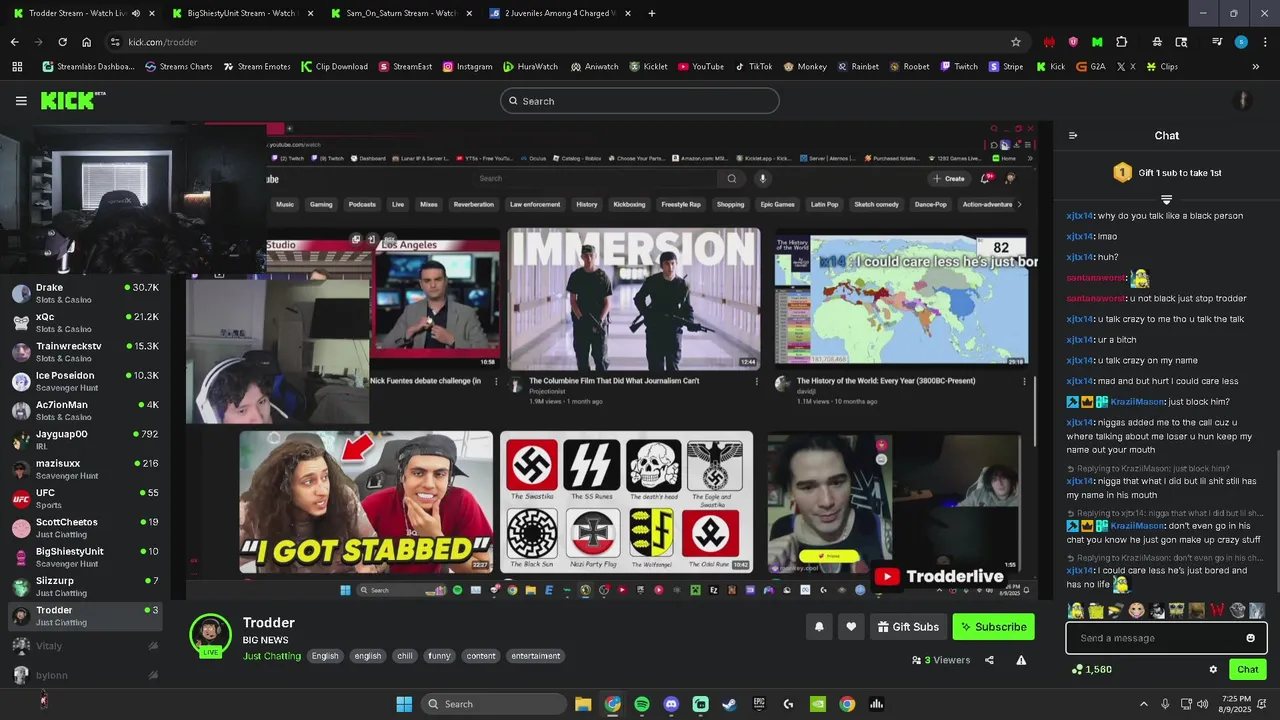Show hidden system tray icons
This screenshot has height=720, width=1280.
point(1144,704)
